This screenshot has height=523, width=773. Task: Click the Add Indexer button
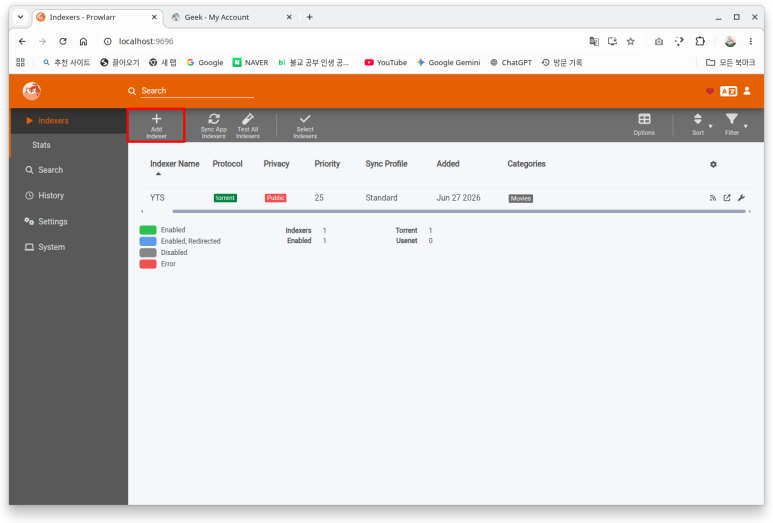(x=156, y=126)
